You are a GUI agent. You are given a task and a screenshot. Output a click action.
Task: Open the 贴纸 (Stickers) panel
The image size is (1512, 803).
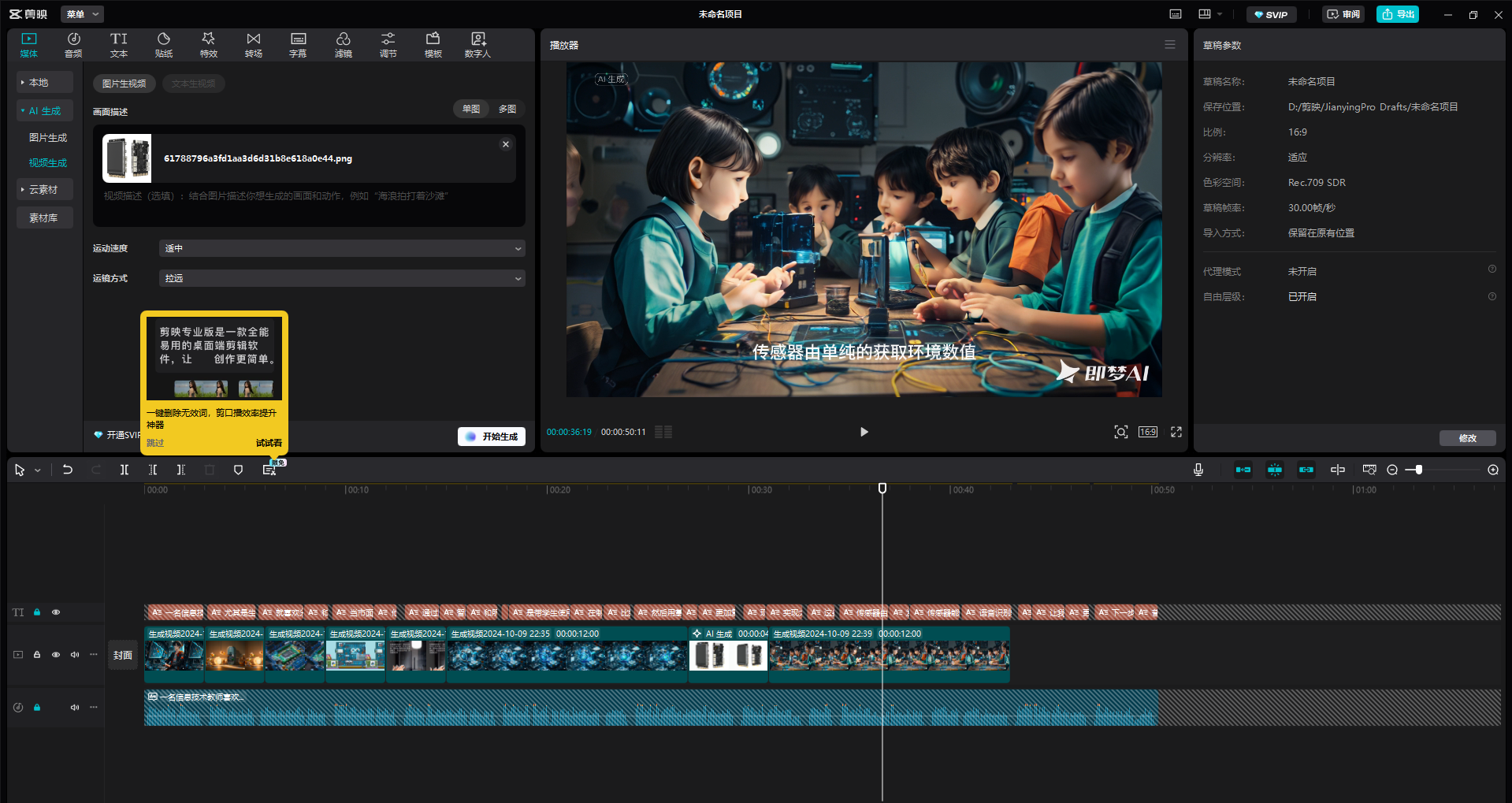[163, 45]
